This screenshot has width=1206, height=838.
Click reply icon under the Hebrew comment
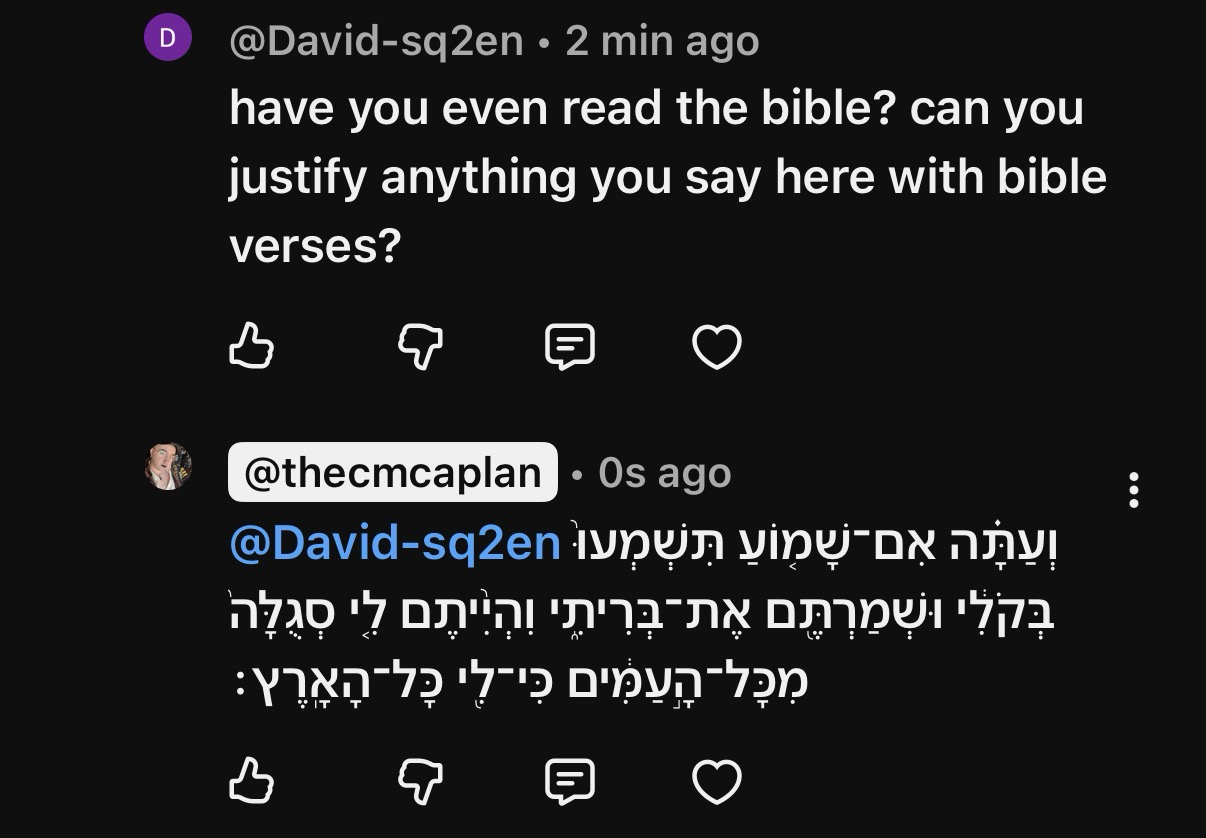570,781
